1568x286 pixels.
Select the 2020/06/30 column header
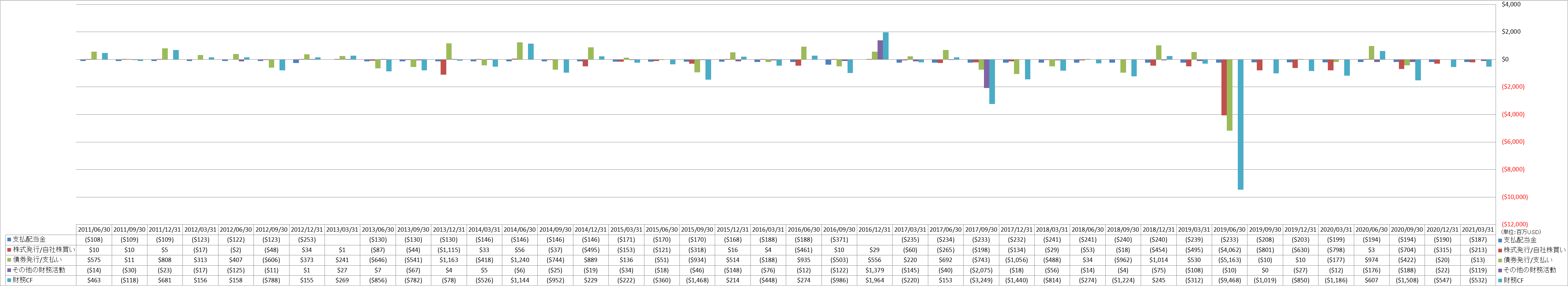click(1372, 229)
